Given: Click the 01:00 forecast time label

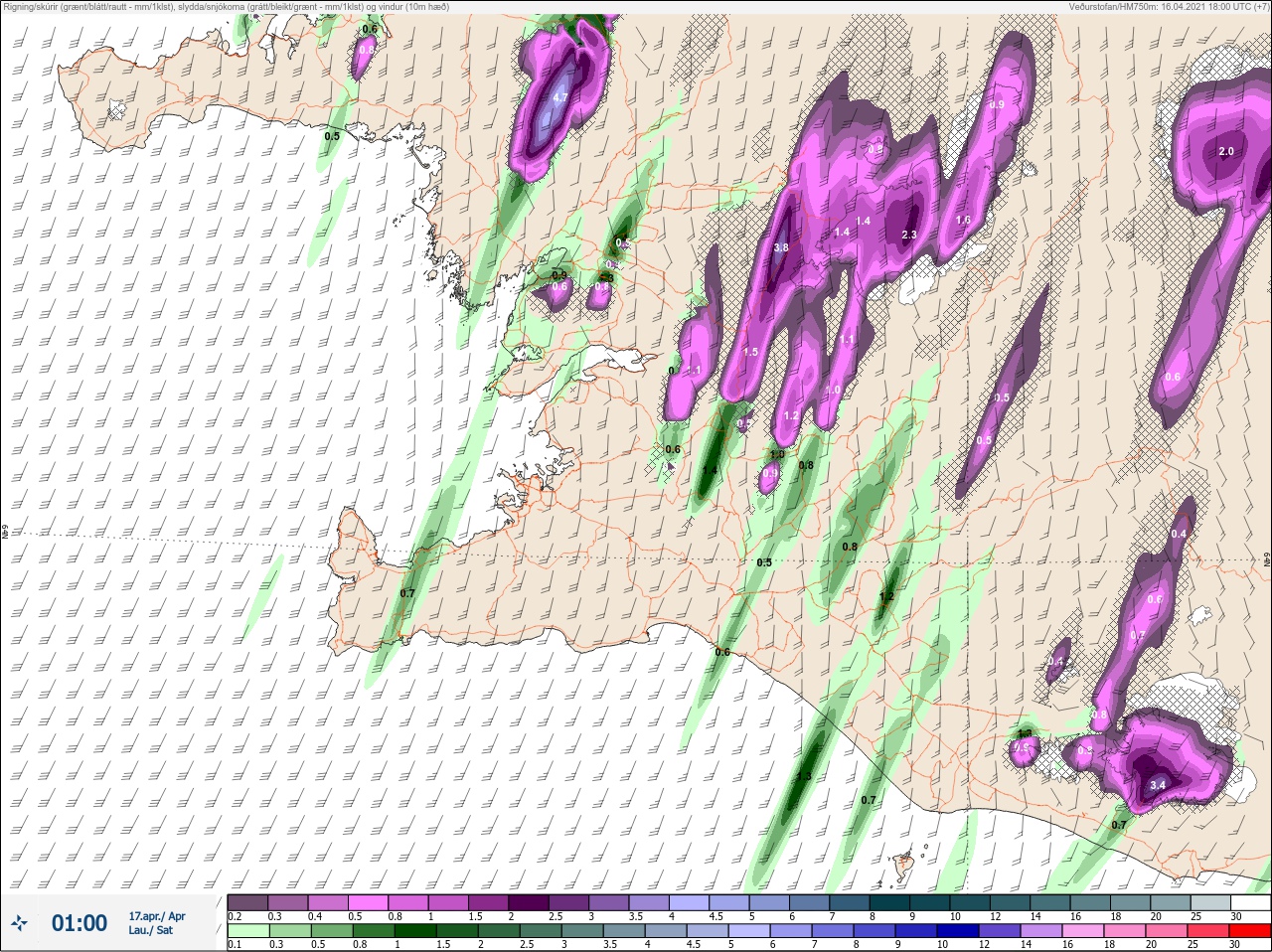Looking at the screenshot, I should [x=79, y=923].
